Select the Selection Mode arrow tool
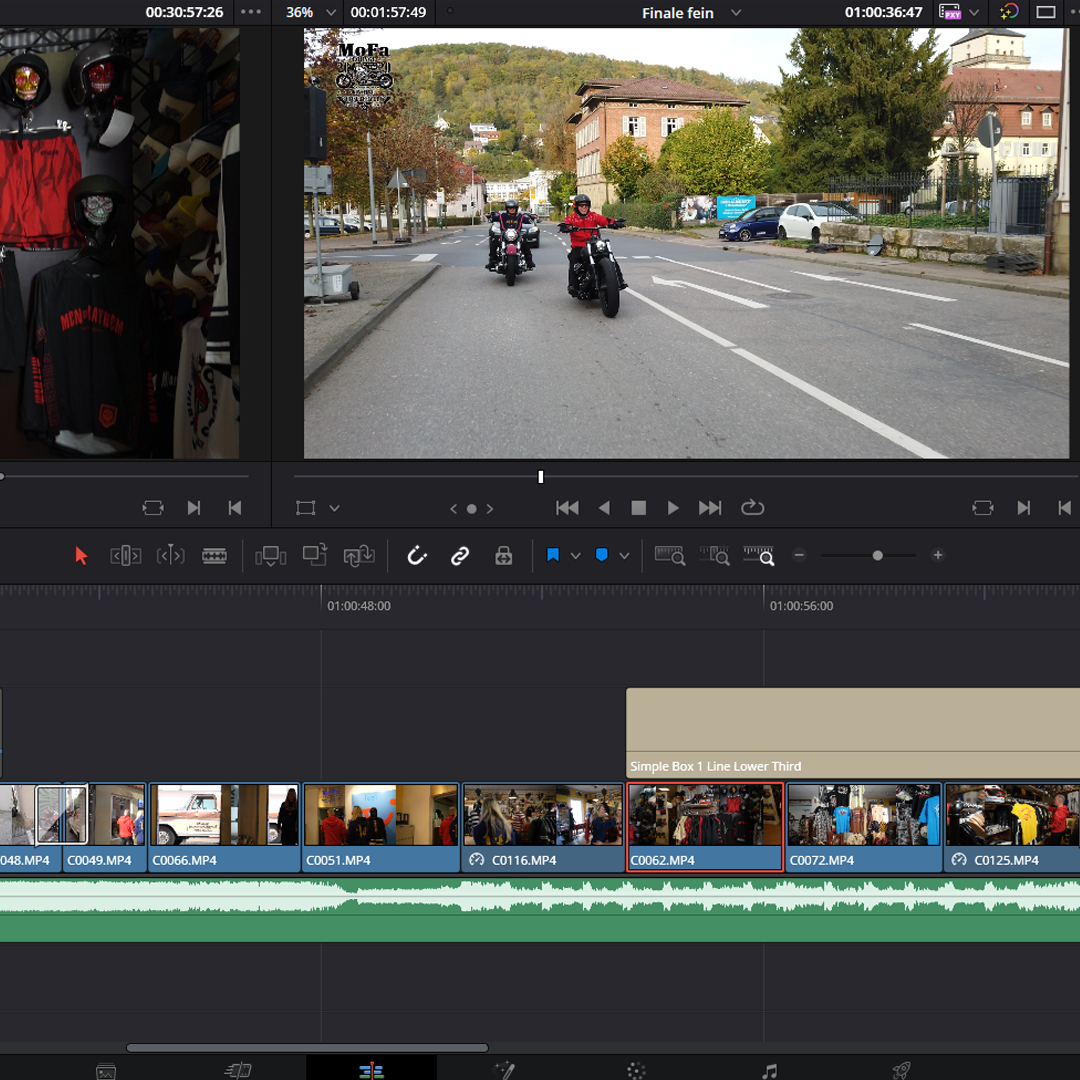The height and width of the screenshot is (1080, 1080). point(81,555)
